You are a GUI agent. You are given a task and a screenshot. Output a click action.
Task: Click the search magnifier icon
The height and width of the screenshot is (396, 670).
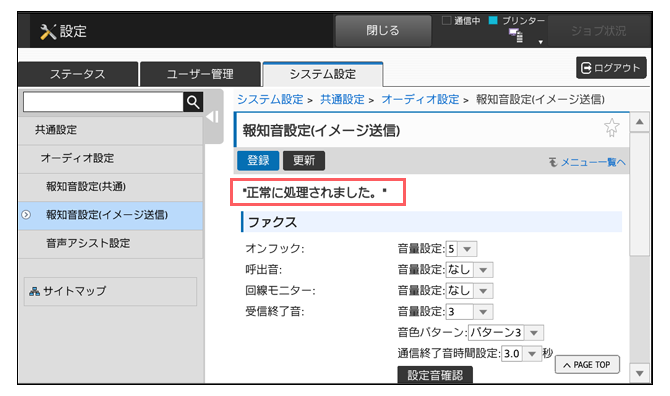pos(193,102)
